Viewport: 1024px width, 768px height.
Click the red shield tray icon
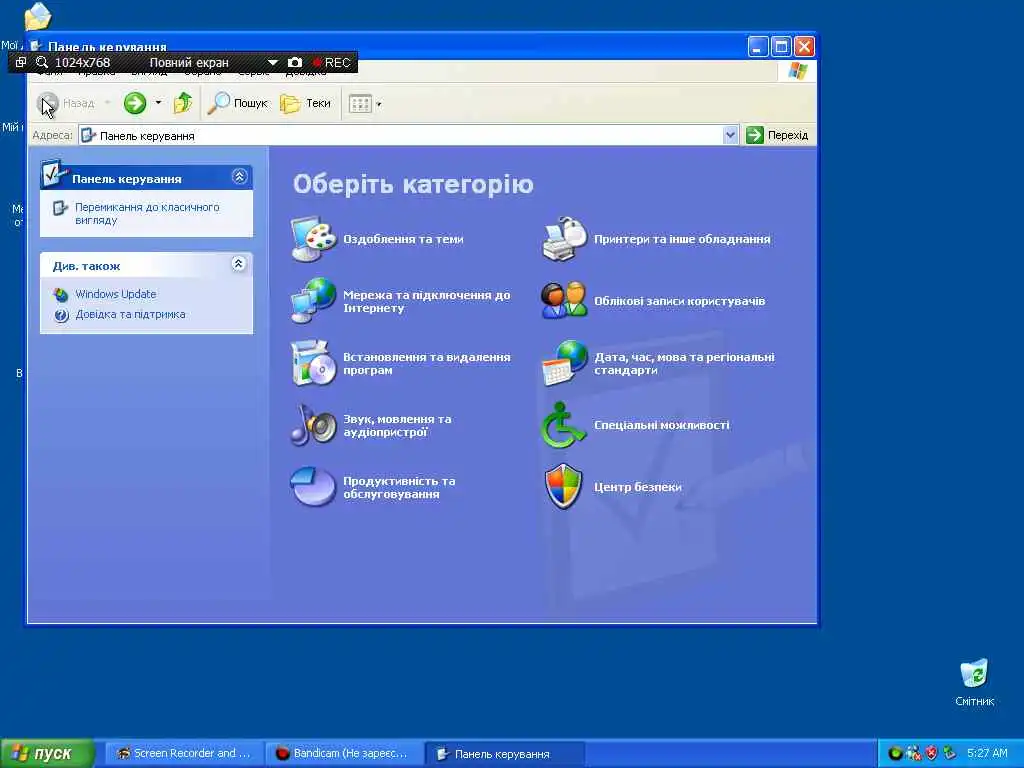[x=931, y=753]
